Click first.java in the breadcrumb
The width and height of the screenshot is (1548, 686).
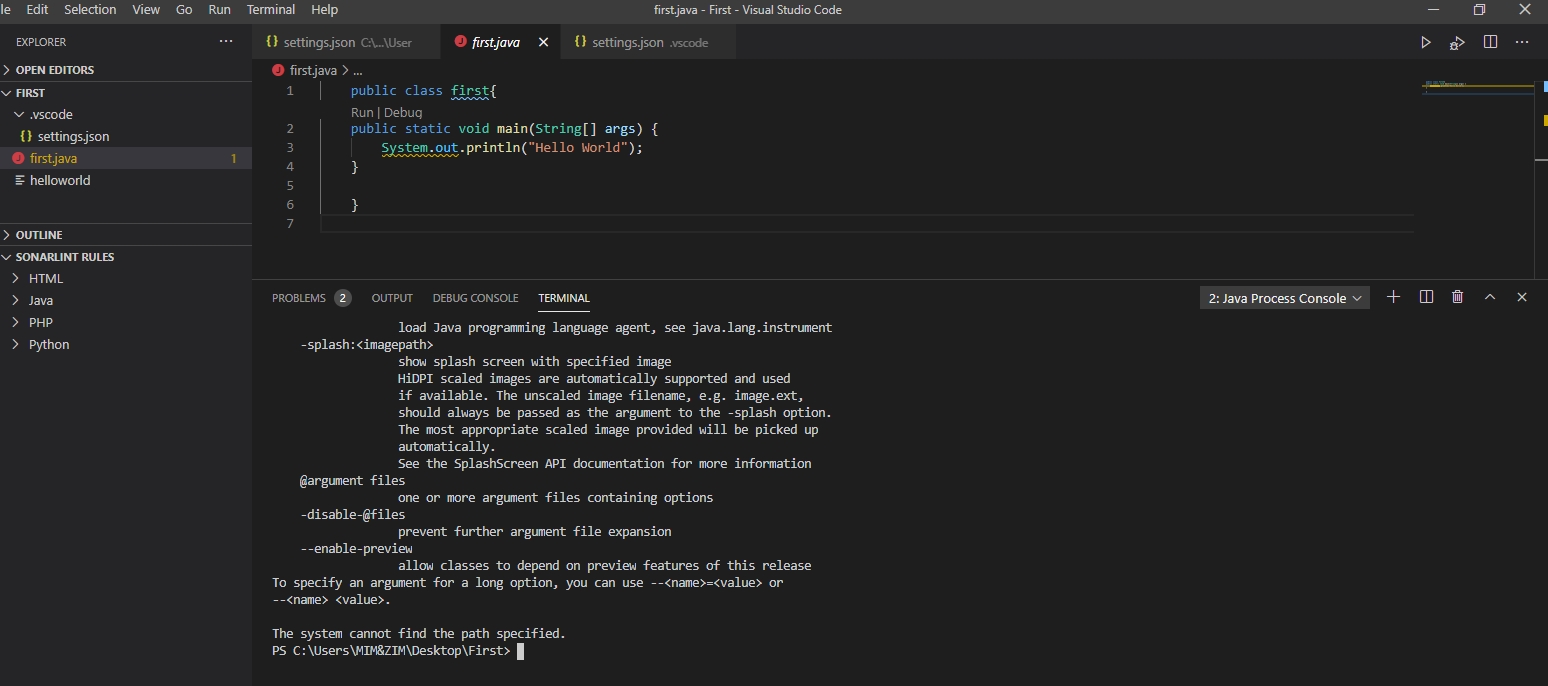[313, 71]
